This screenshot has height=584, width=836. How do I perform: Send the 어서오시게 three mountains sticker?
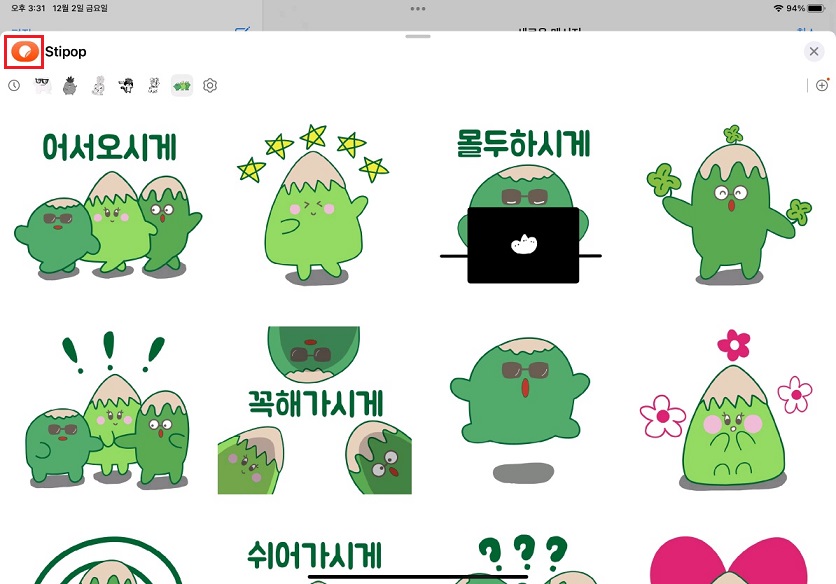point(108,204)
